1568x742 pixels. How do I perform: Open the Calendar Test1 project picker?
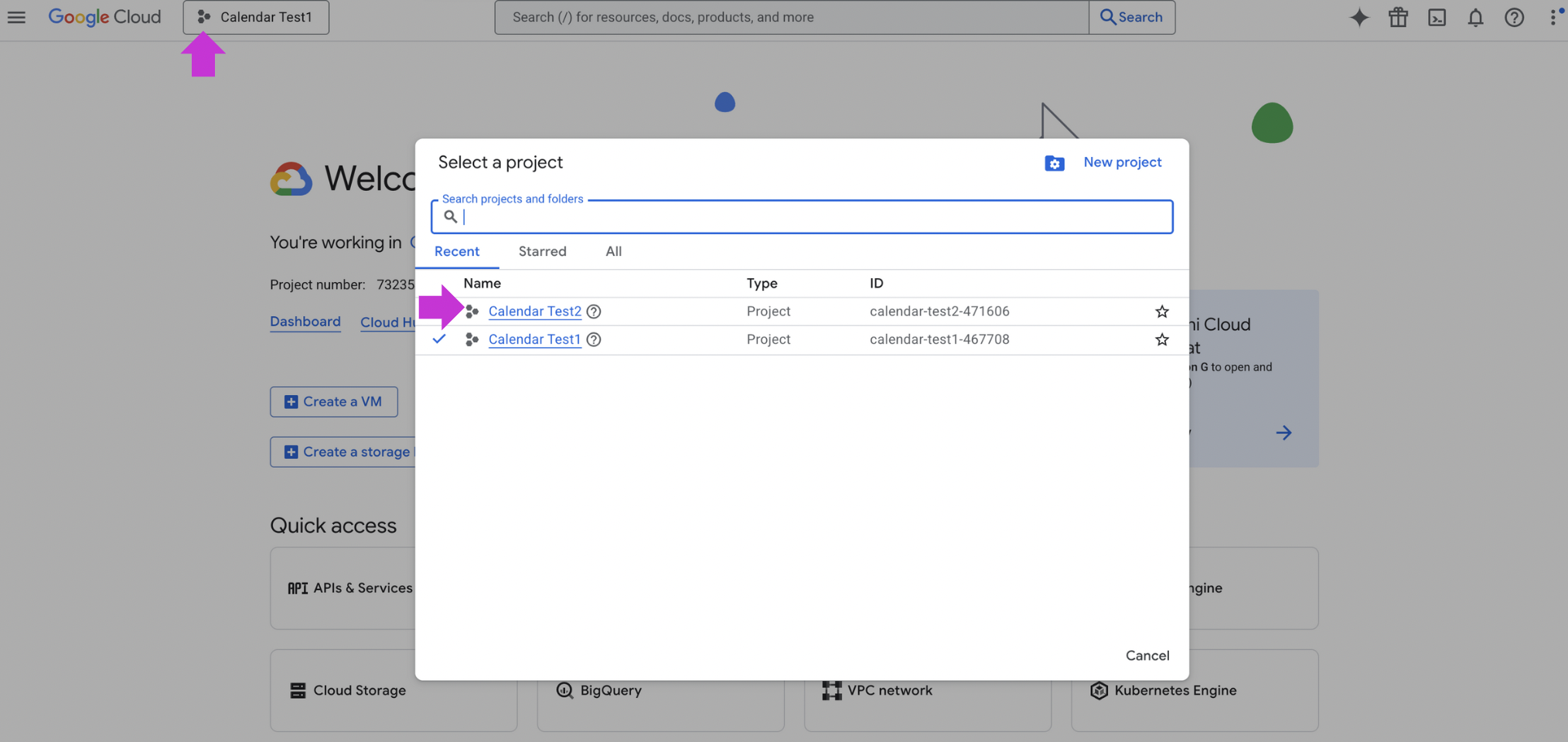256,17
